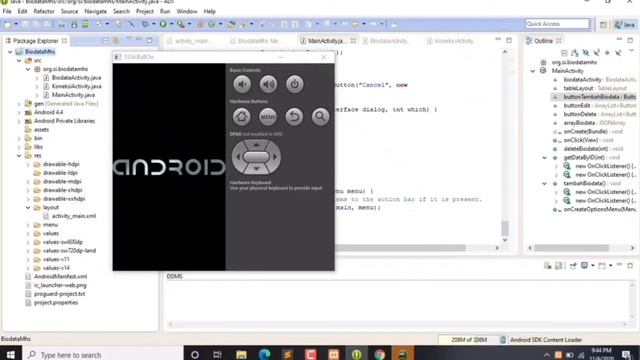The width and height of the screenshot is (640, 360).
Task: Click in the Quick Access field
Action: click(x=557, y=24)
